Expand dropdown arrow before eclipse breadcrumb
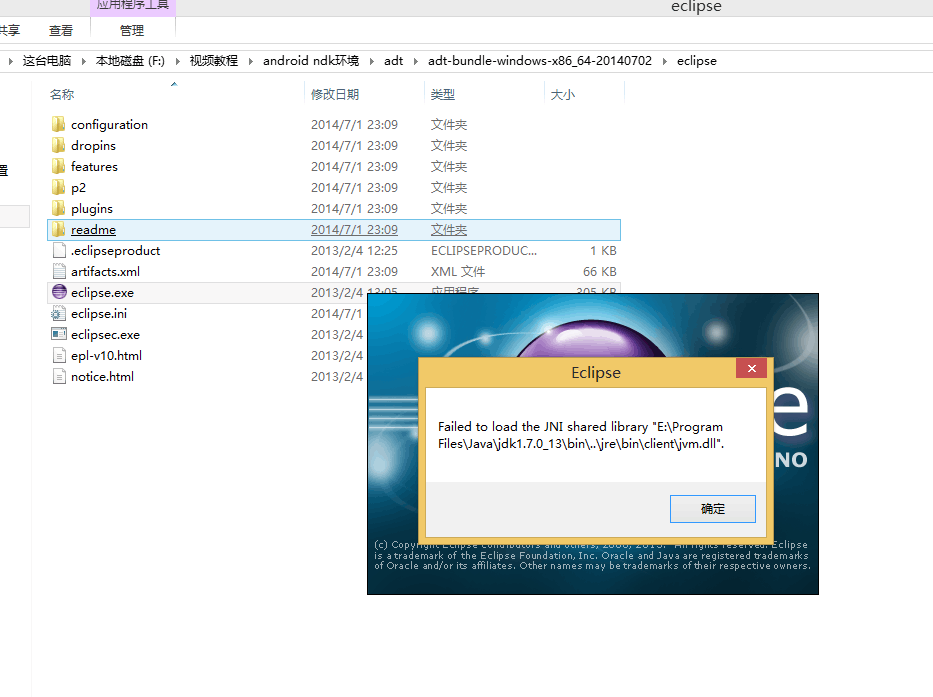 (x=665, y=61)
